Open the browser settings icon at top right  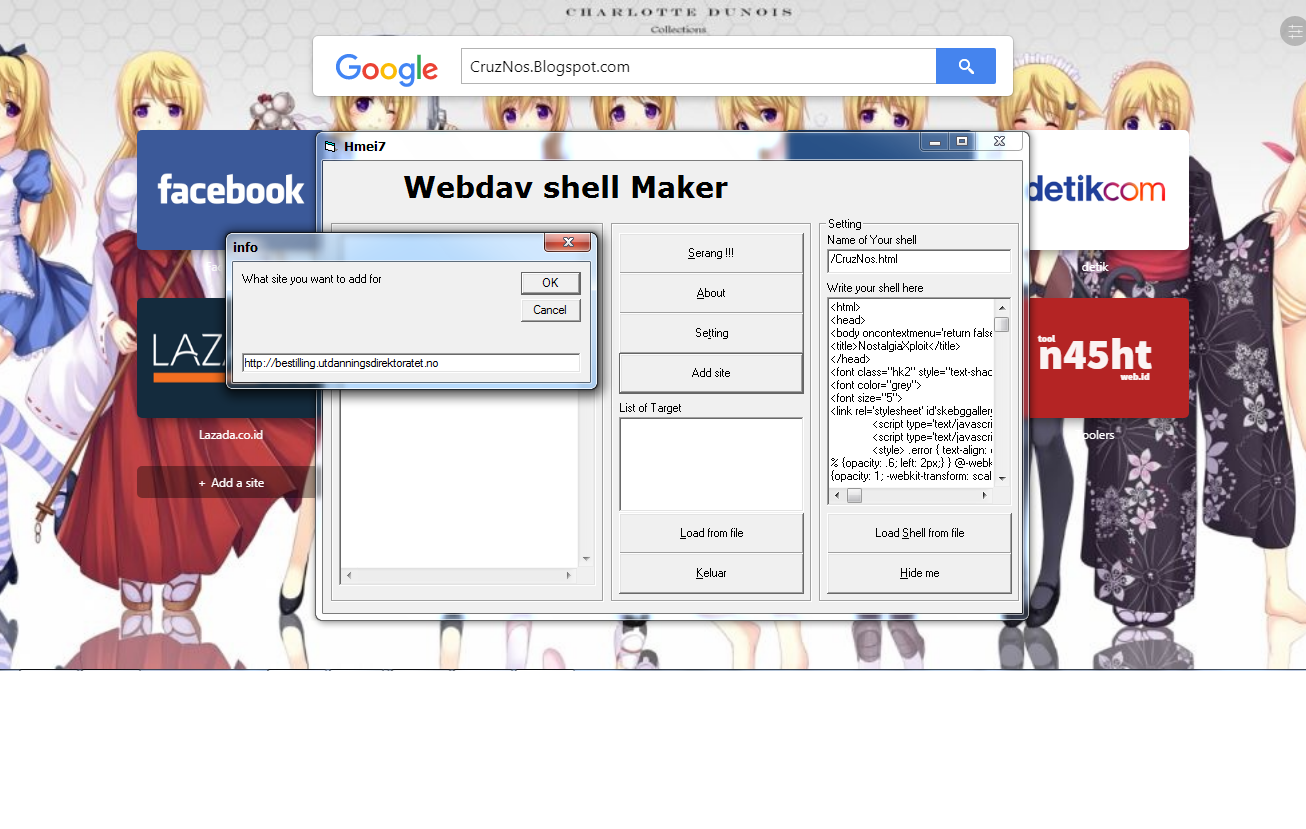pyautogui.click(x=1294, y=31)
